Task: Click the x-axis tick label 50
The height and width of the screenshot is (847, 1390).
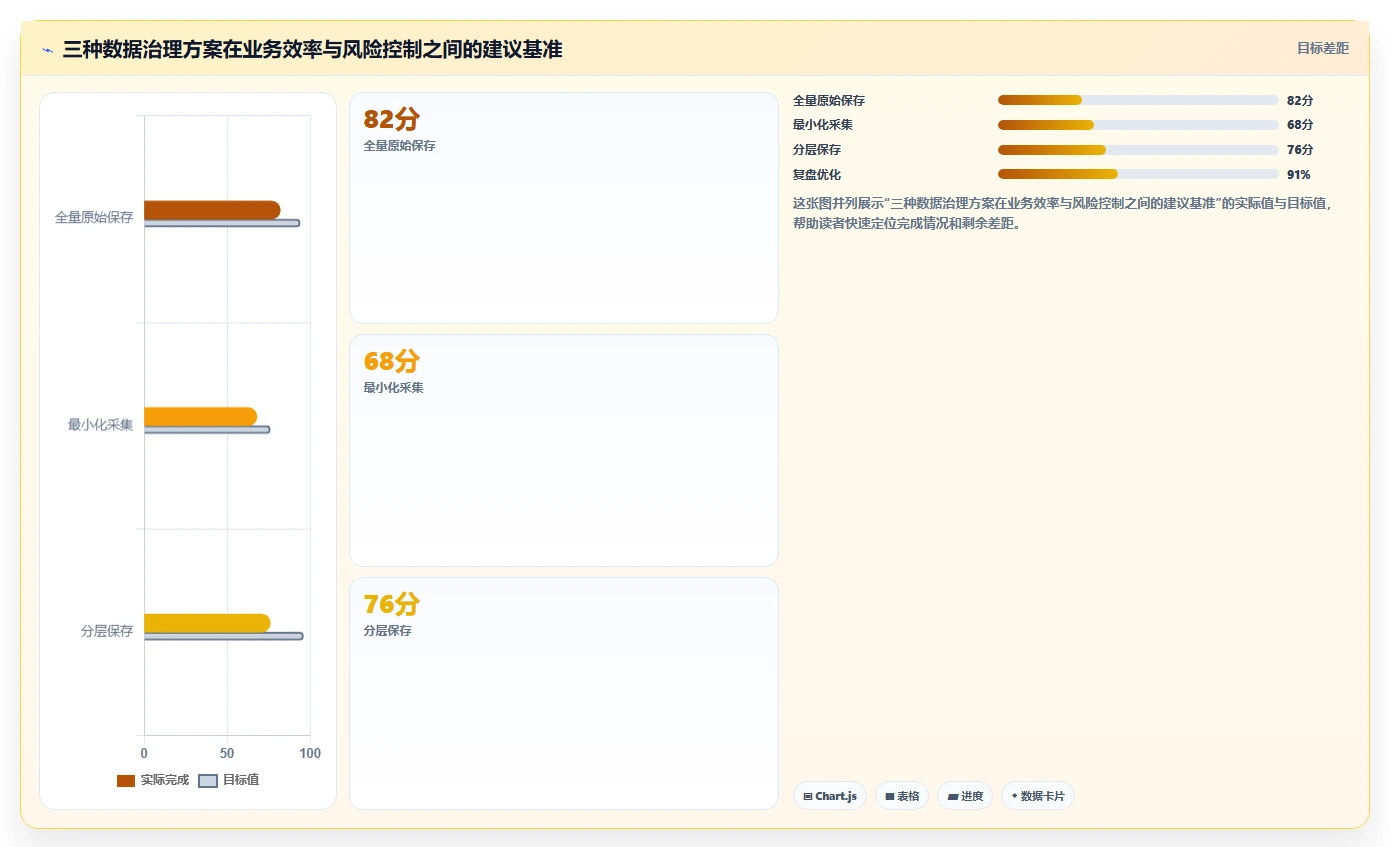Action: click(227, 753)
